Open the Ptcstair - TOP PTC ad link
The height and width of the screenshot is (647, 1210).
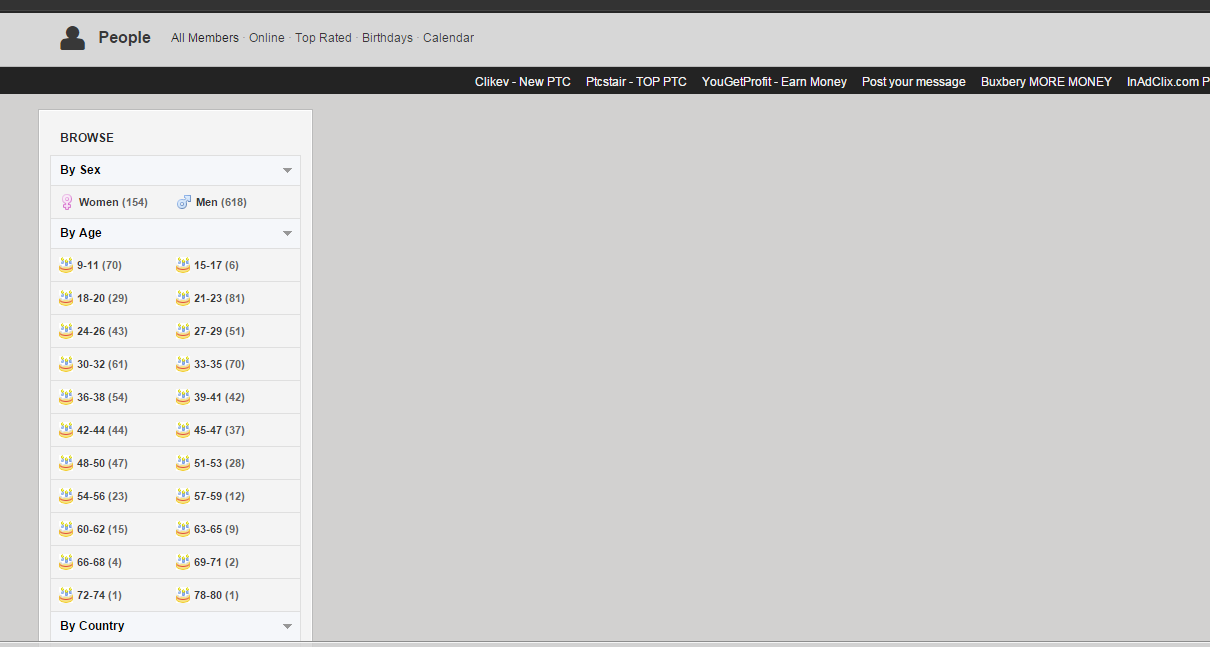[636, 82]
